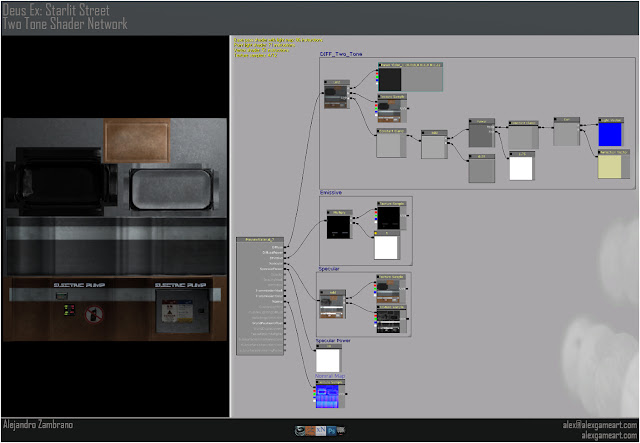Click the xN xNormal icon in footer
Viewport: 640px width, 443px height.
point(321,430)
